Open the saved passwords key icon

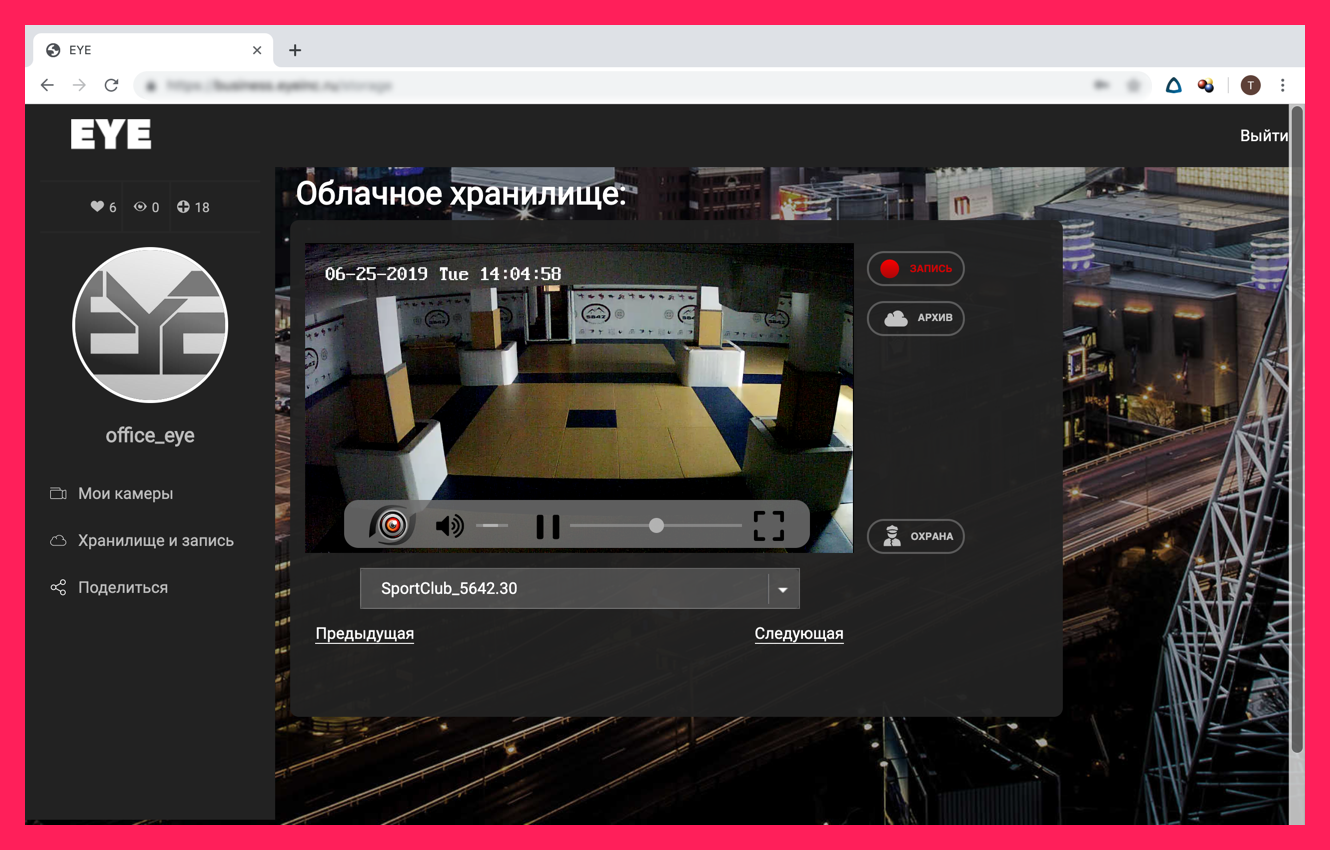(1101, 86)
